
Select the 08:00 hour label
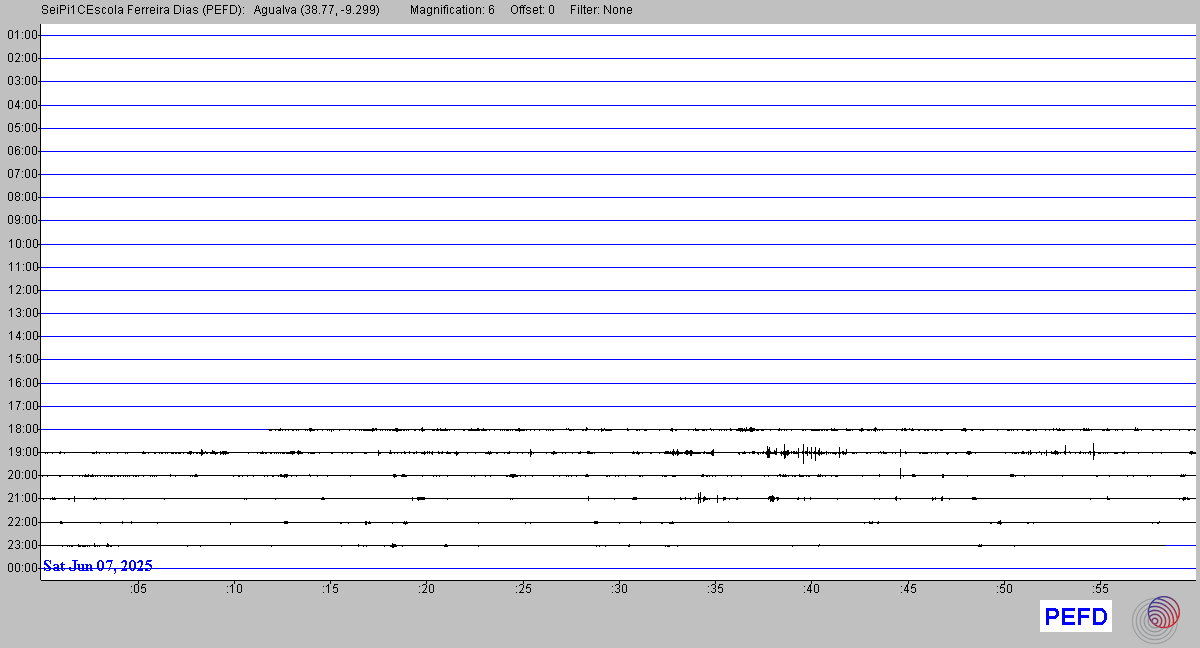pyautogui.click(x=22, y=197)
